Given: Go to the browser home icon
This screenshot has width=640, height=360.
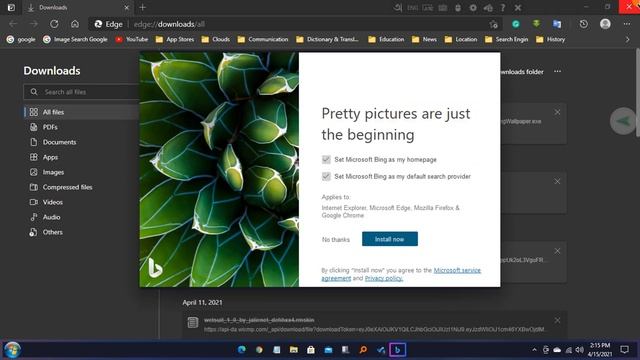Looking at the screenshot, I should [x=75, y=24].
